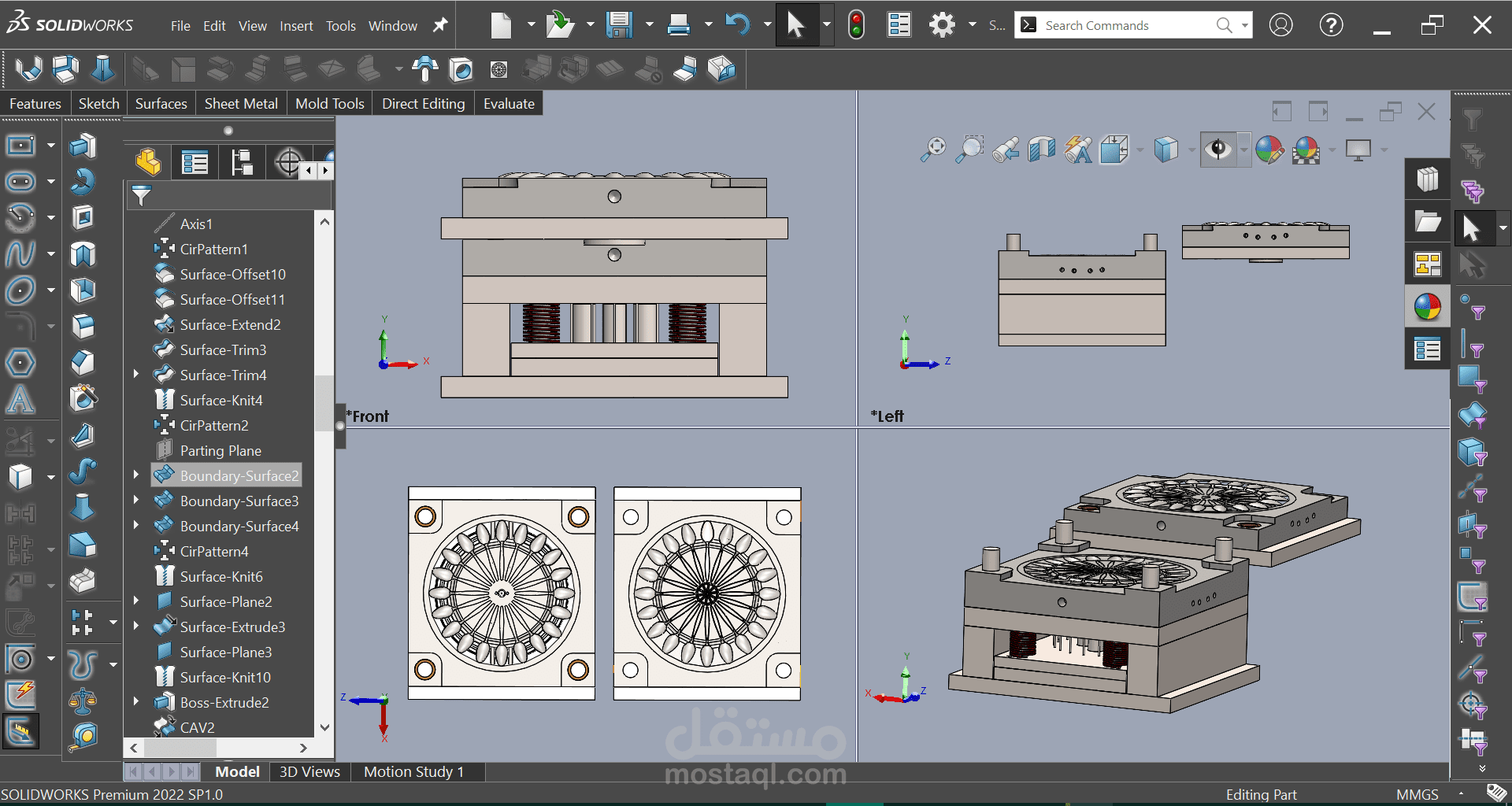Screen dimensions: 1512x806
Task: Toggle the menu bar pin
Action: pos(440,25)
